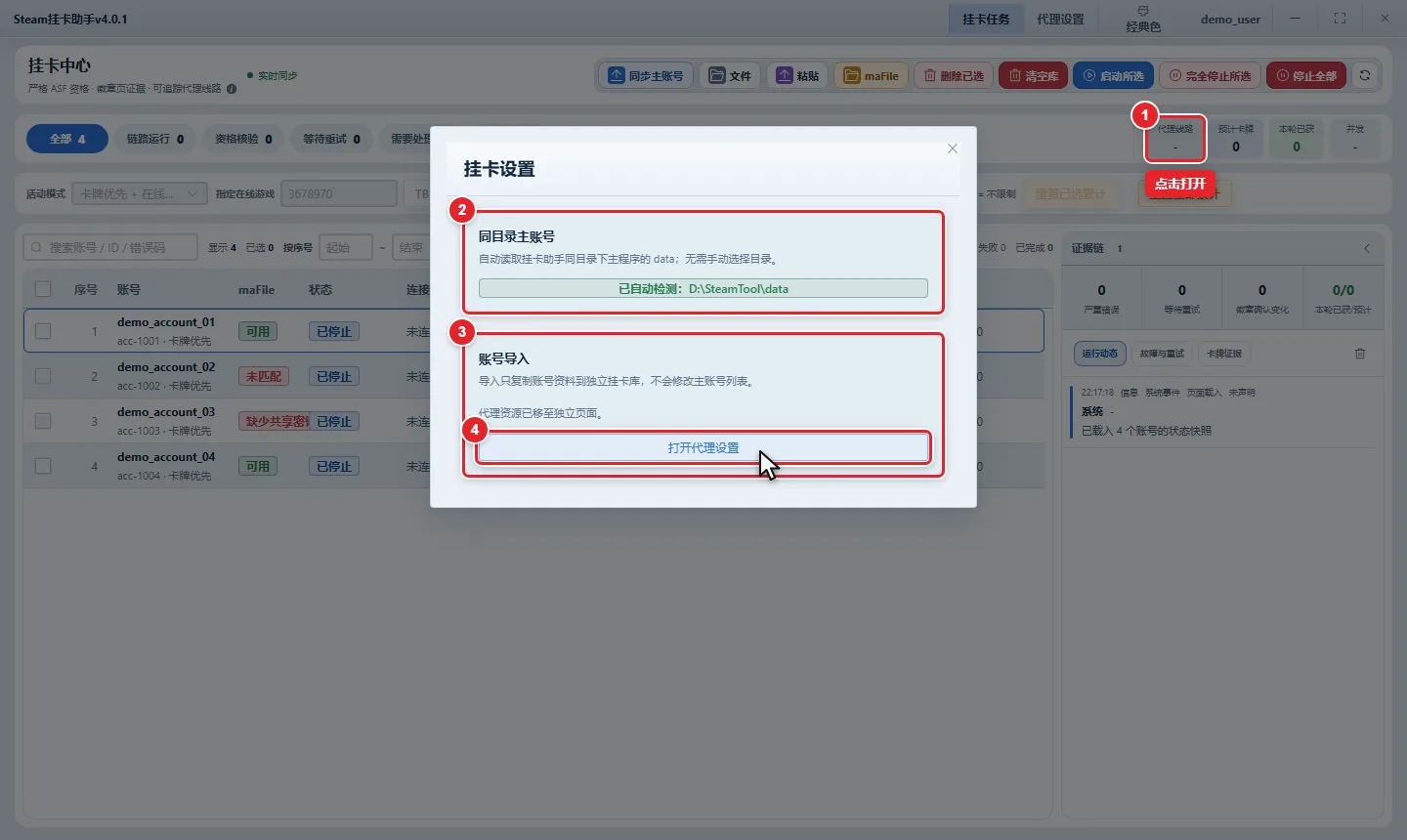Click the info icon beside 挂卡中心 subtitle

(232, 89)
